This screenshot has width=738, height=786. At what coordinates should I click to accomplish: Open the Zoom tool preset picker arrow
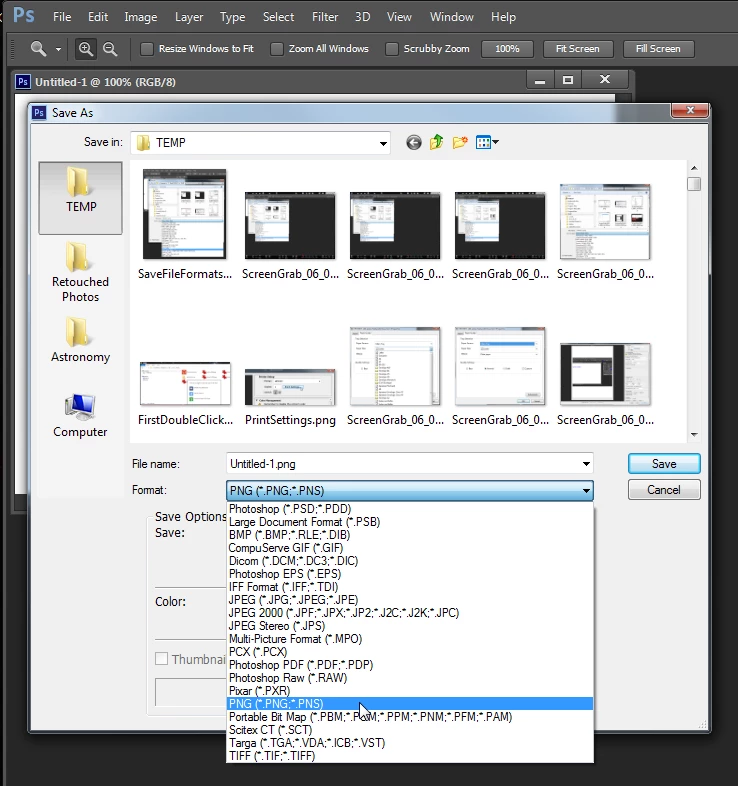click(59, 49)
